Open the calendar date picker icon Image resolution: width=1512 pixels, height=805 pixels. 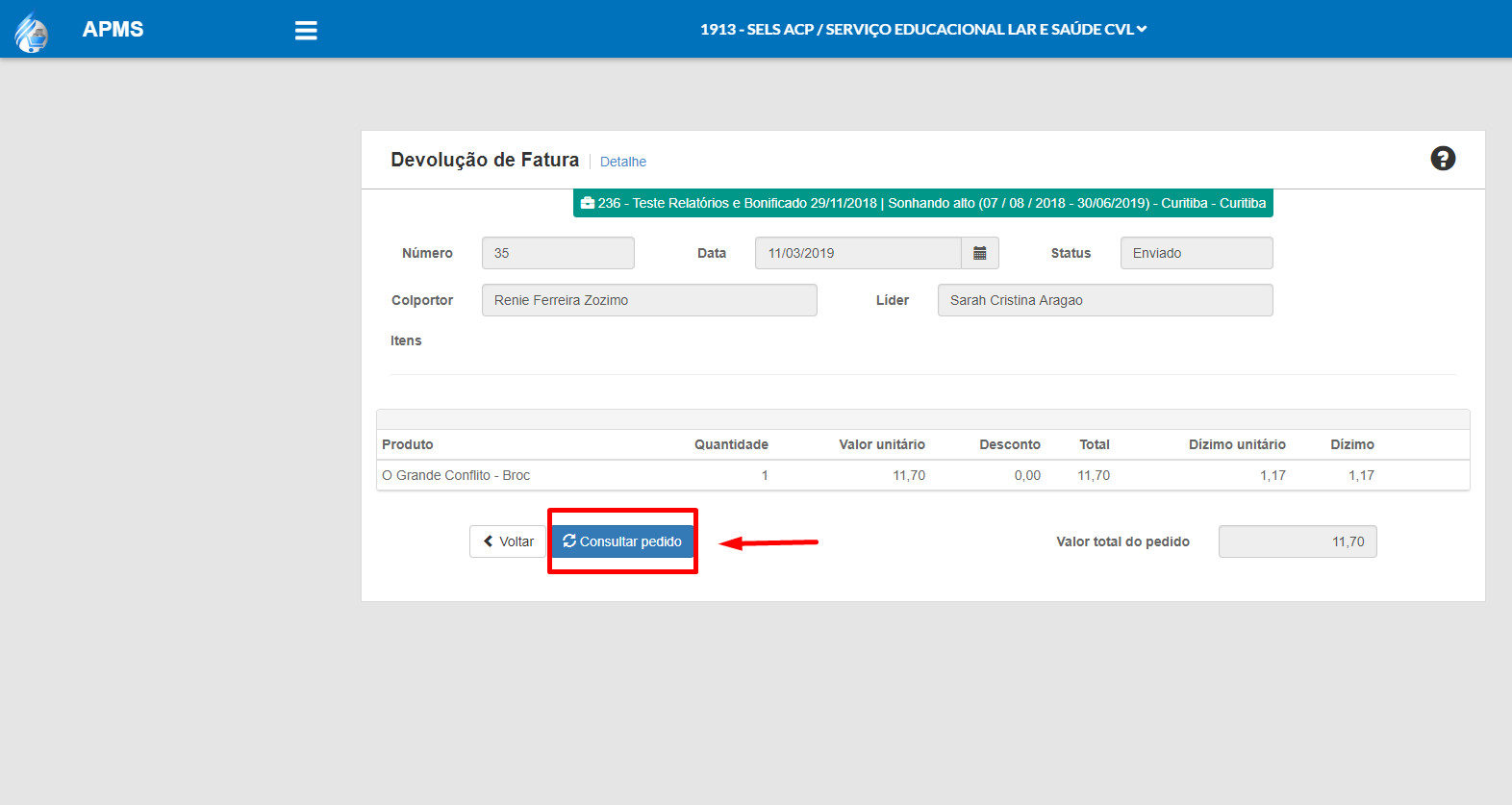[980, 253]
